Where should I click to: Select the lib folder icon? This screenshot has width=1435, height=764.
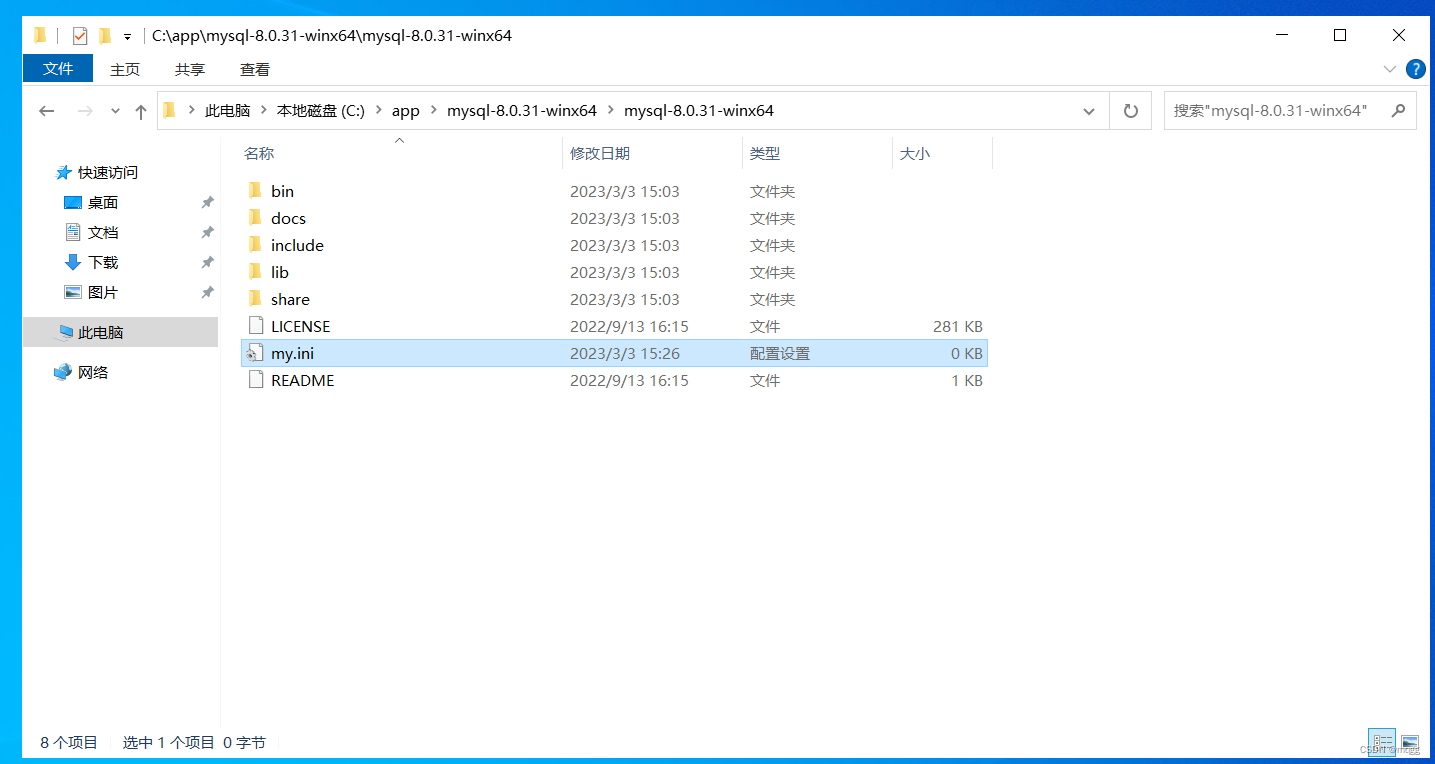point(255,272)
